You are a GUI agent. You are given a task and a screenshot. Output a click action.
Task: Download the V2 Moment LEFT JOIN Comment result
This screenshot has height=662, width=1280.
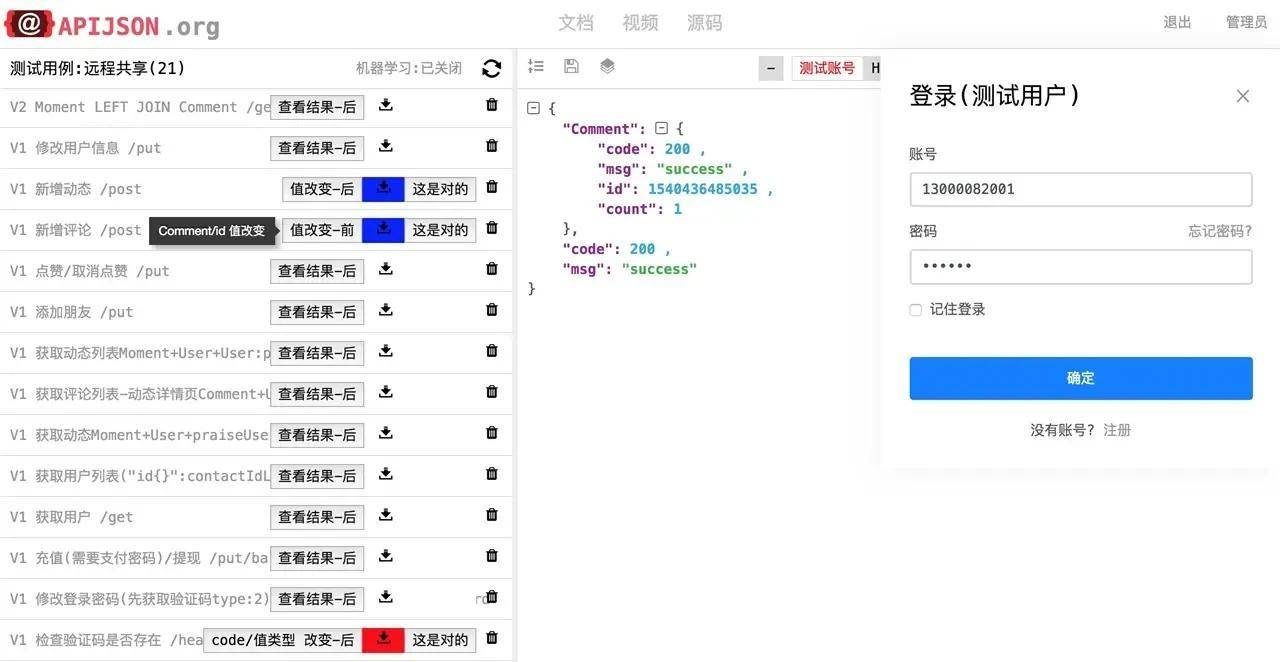(x=385, y=105)
